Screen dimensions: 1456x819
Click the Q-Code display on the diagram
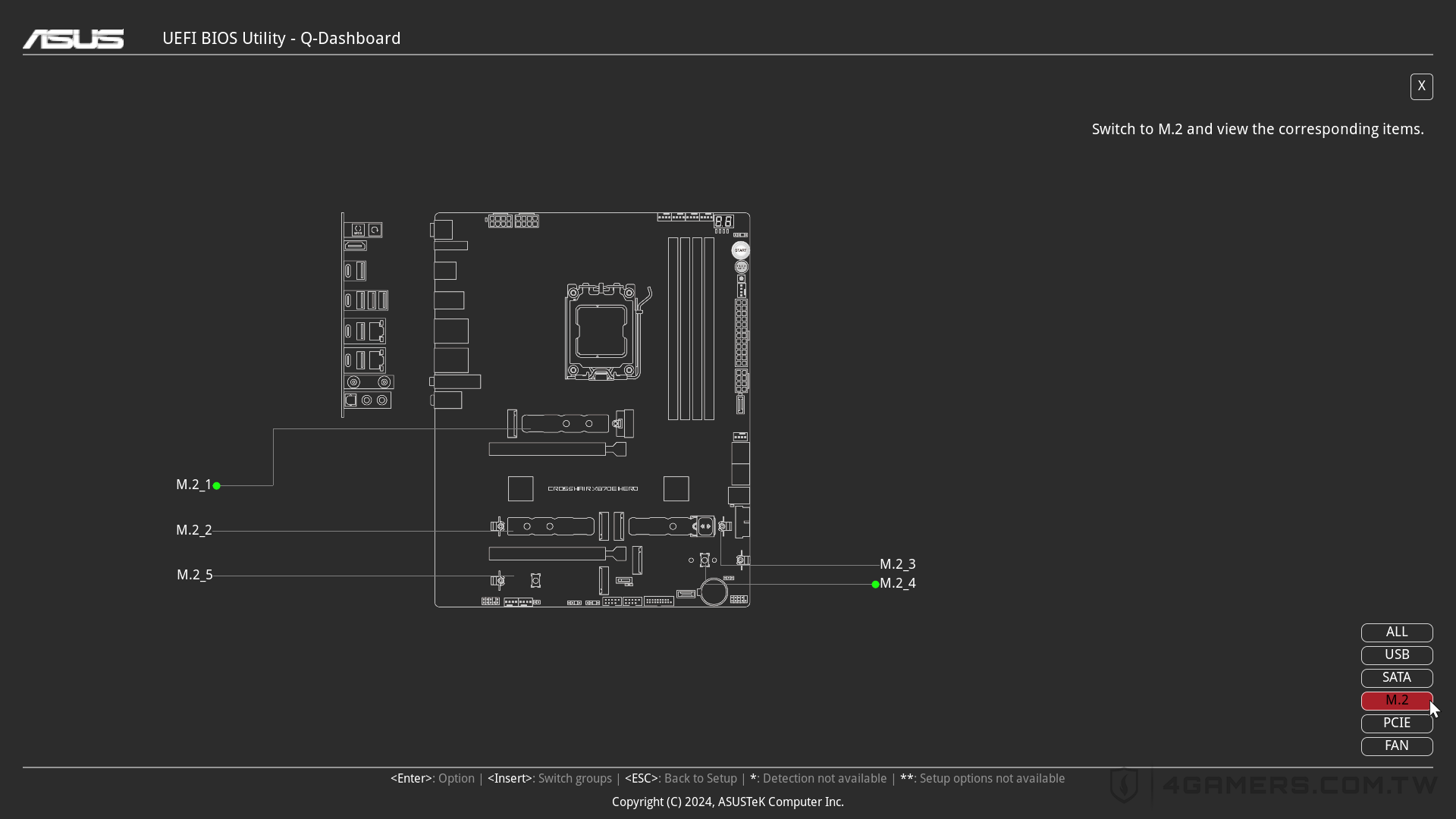coord(723,221)
